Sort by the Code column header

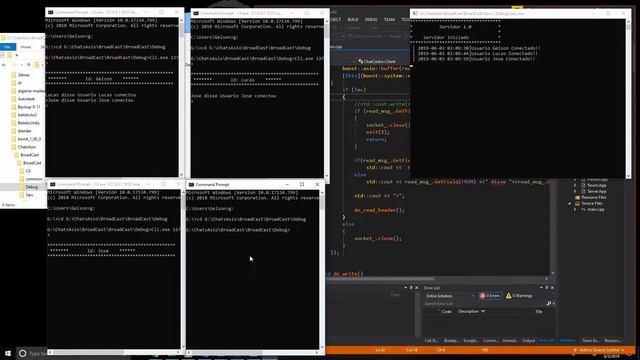coord(446,311)
